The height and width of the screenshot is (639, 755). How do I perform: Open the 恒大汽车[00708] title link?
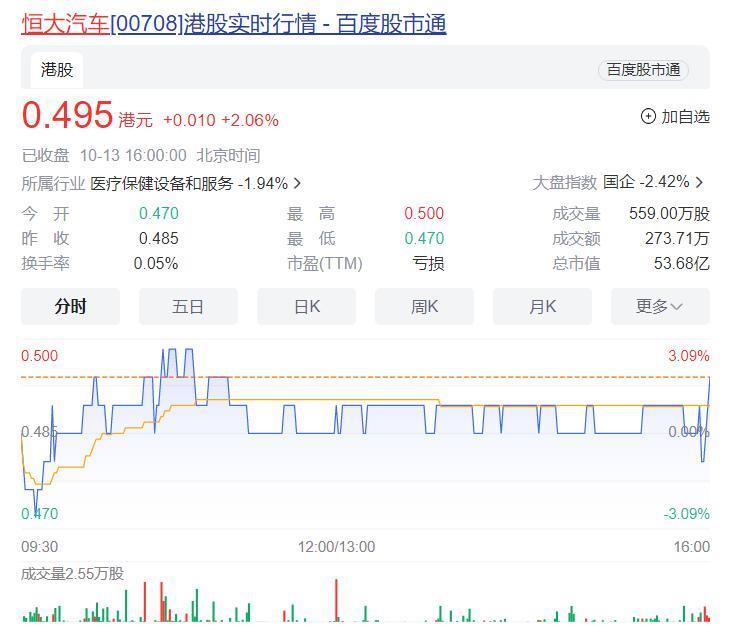point(234,24)
